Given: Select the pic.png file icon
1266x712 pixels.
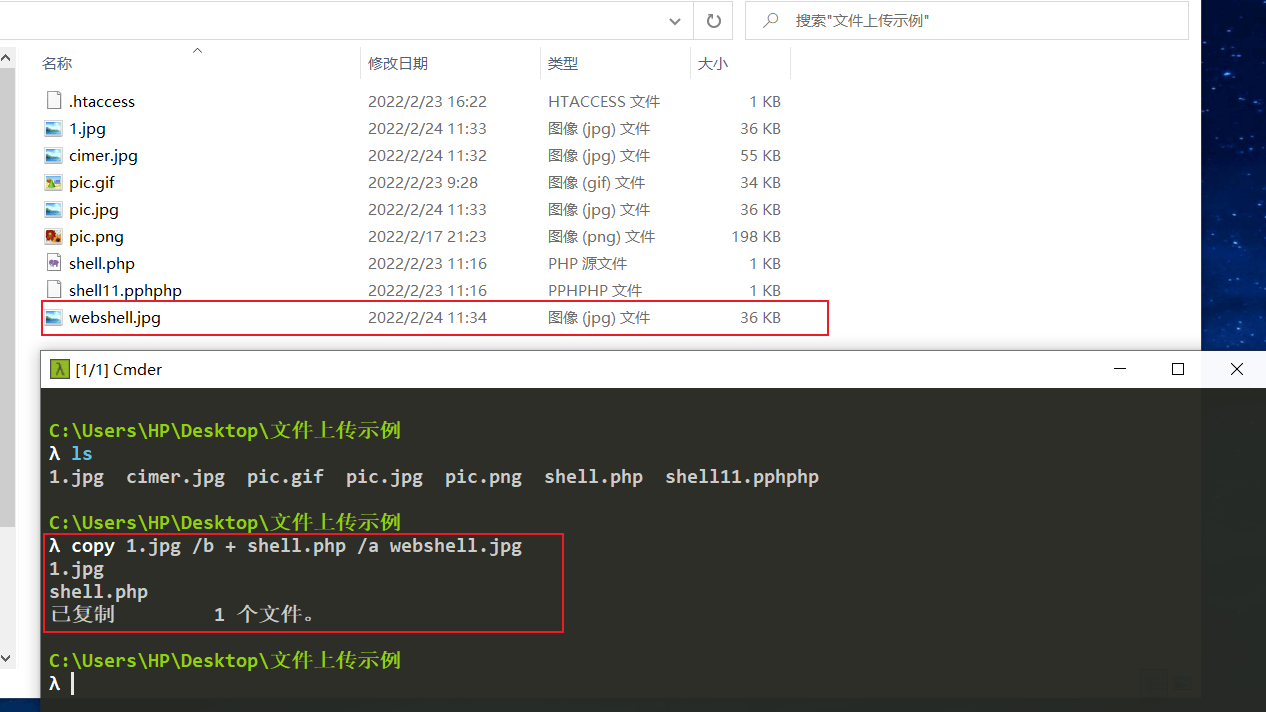Looking at the screenshot, I should (54, 236).
